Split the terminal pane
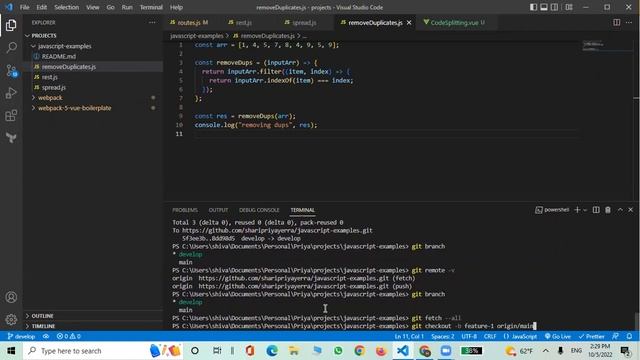 [596, 210]
